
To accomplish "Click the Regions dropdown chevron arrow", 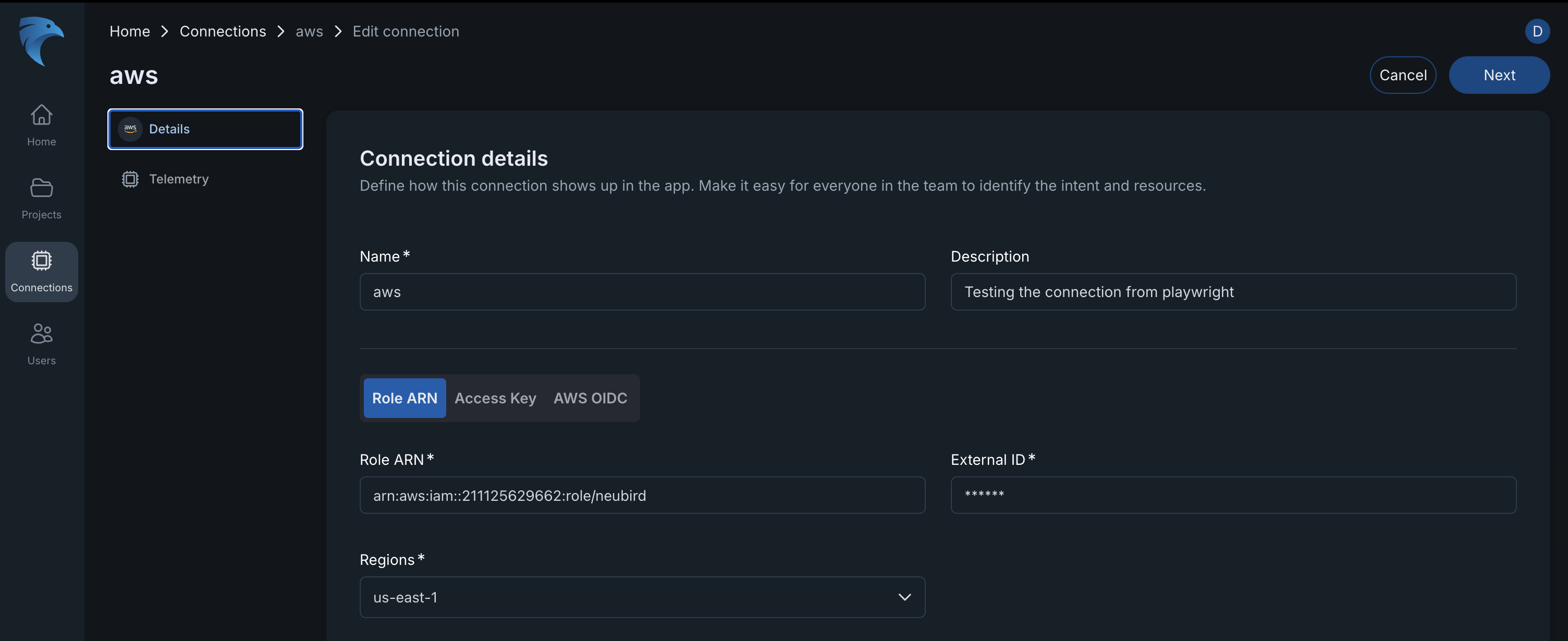I will (x=904, y=597).
